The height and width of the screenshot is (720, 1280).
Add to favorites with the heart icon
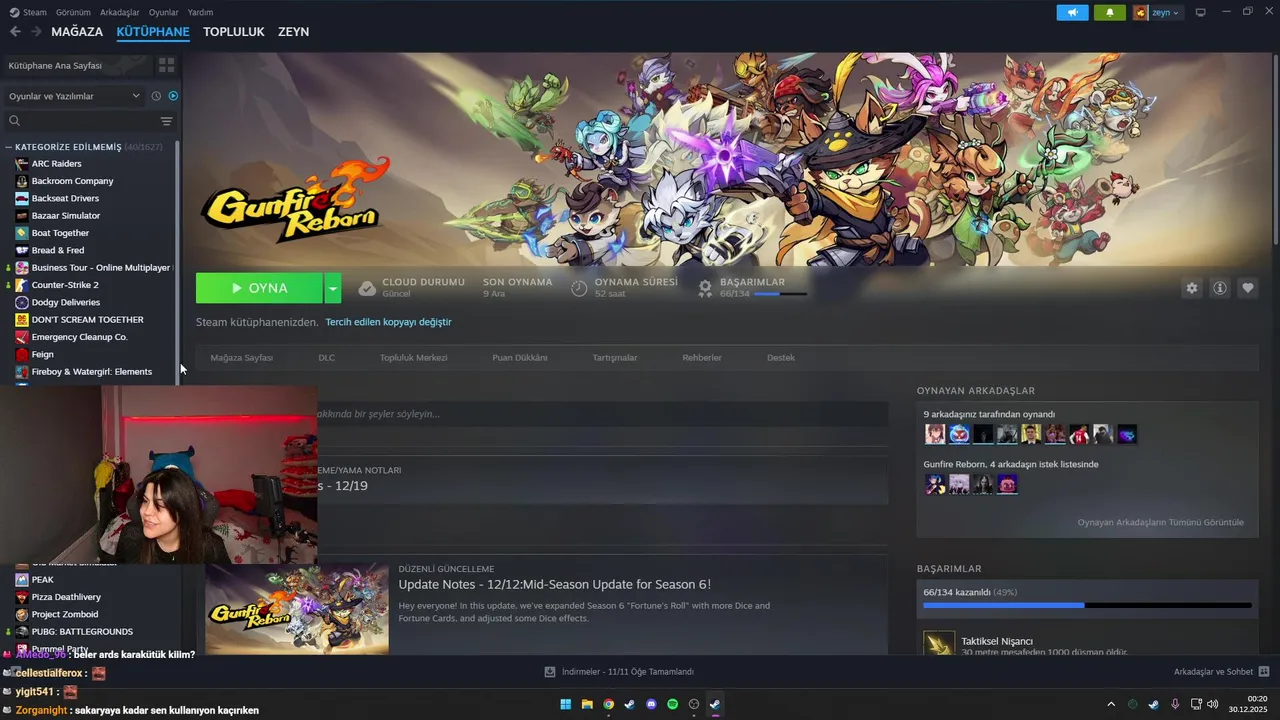1248,288
